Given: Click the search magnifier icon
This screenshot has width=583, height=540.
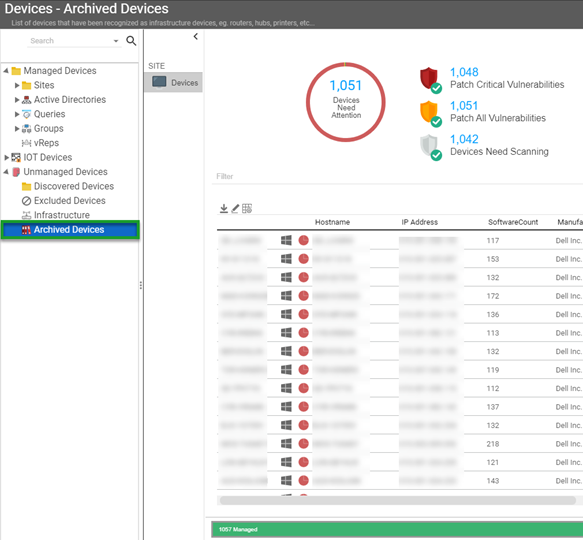Looking at the screenshot, I should click(131, 41).
